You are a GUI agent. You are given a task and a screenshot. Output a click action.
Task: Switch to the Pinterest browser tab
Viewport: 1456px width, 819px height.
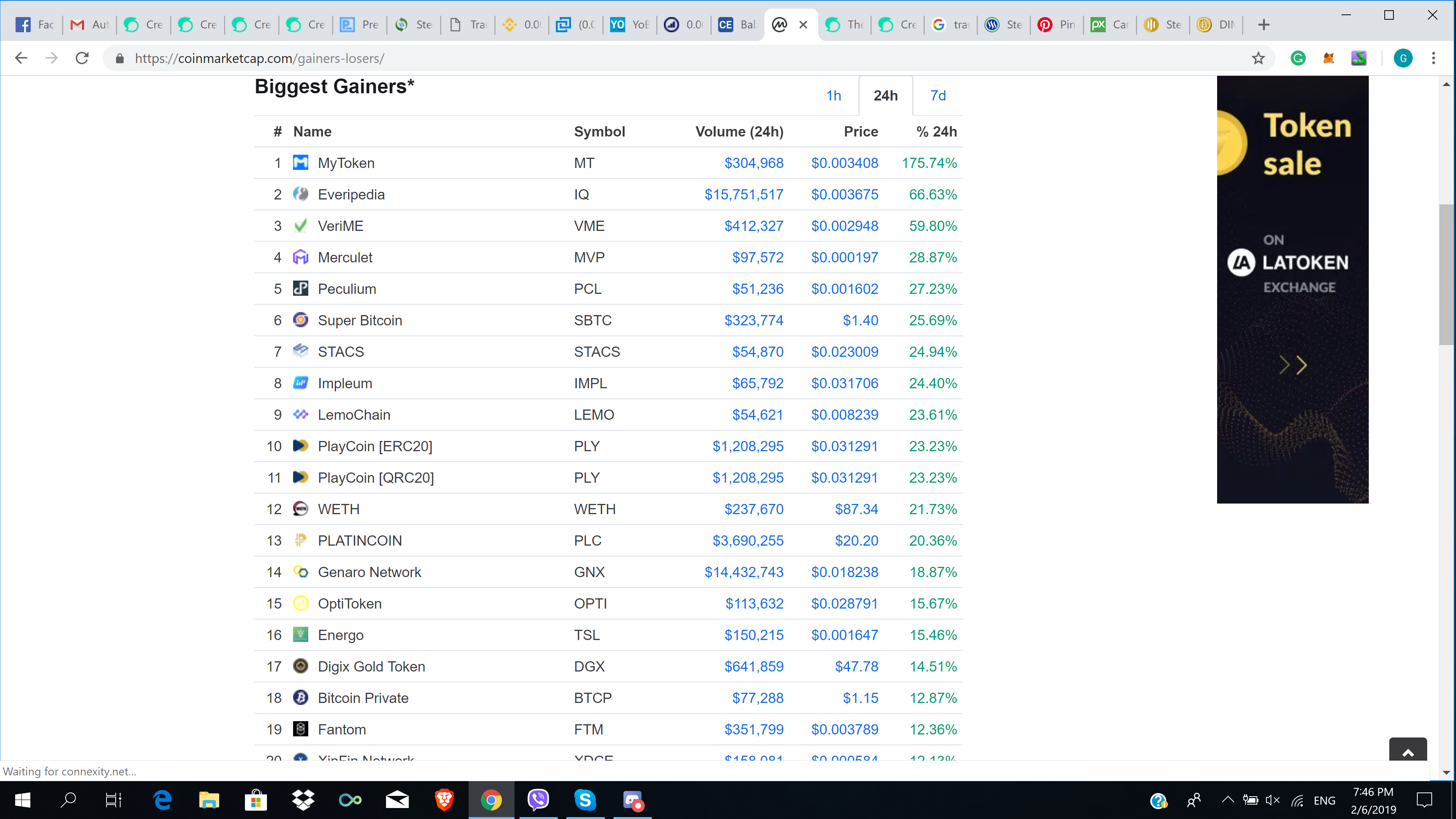click(1056, 24)
